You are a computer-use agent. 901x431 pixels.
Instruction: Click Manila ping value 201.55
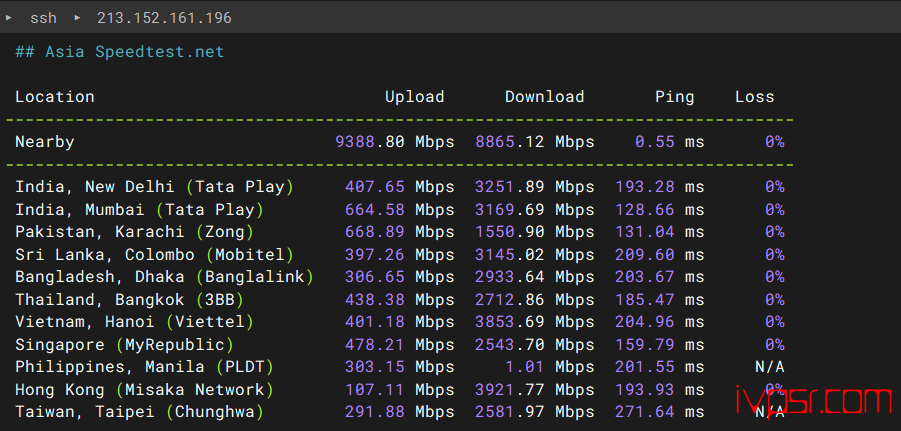click(x=645, y=367)
